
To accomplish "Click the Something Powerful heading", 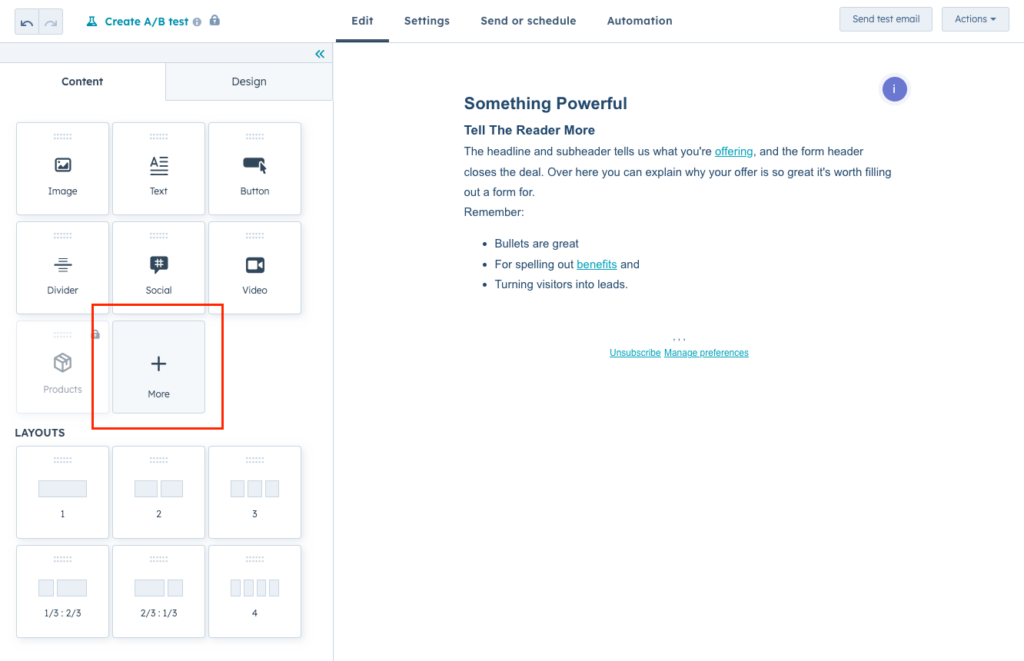I will (545, 103).
